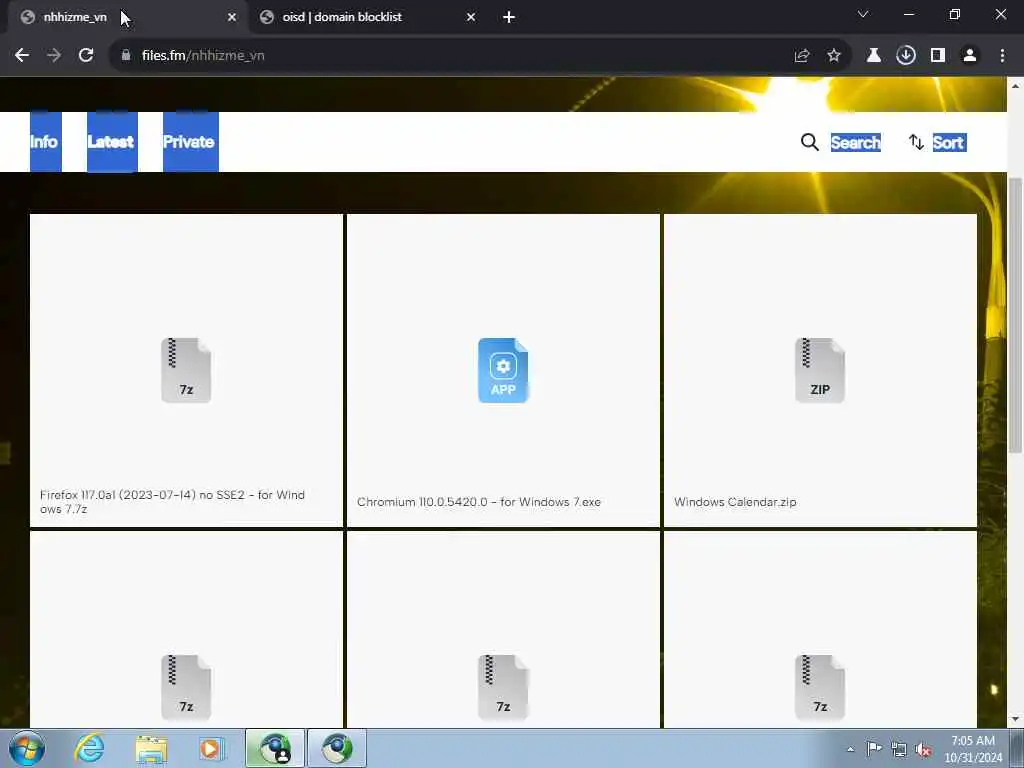Open the tab search chevron dropdown
This screenshot has height=768, width=1024.
[863, 14]
